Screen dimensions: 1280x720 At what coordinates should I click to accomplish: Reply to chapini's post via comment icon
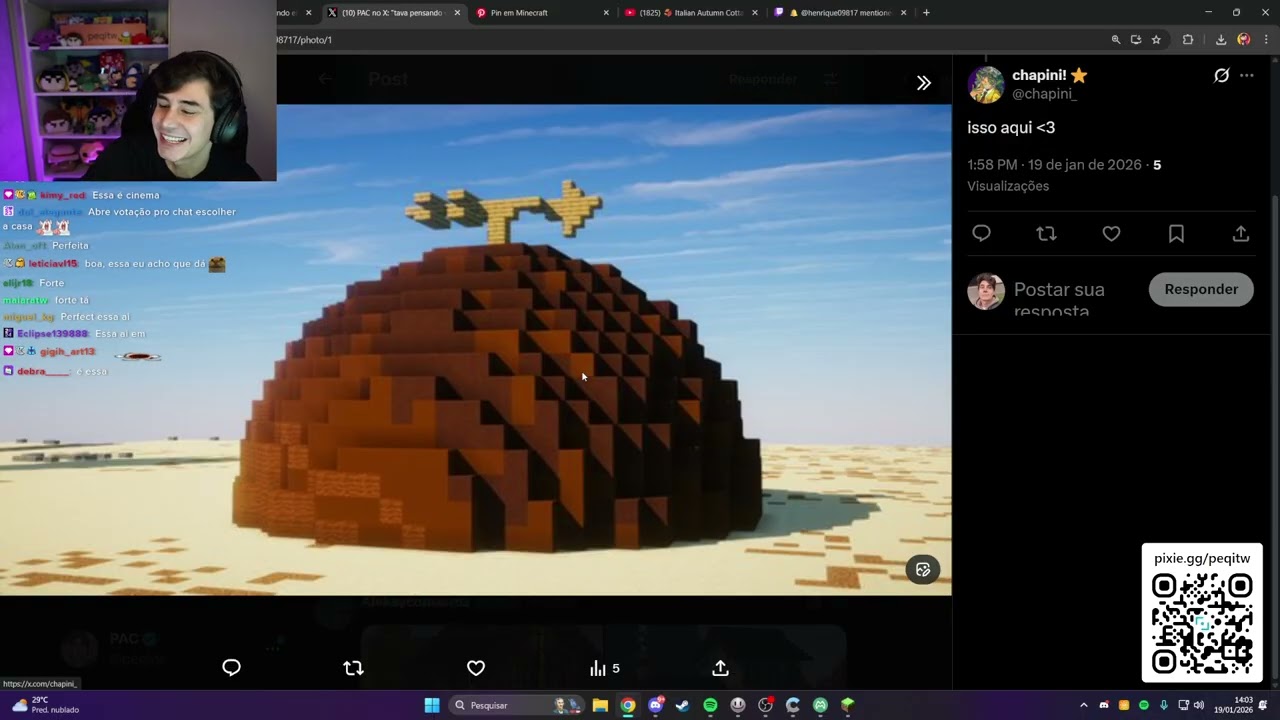981,233
